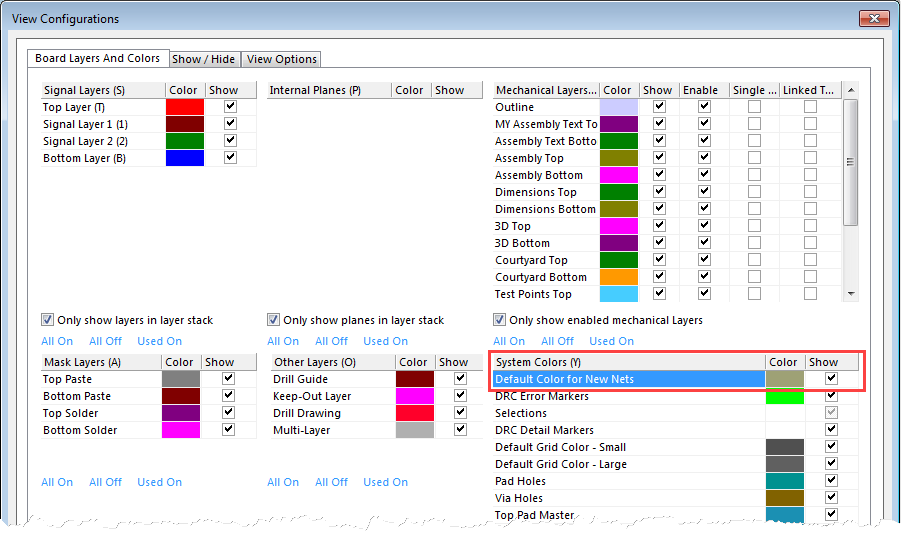
Task: Uncheck Only show enabled mechanical Layers
Action: click(500, 320)
